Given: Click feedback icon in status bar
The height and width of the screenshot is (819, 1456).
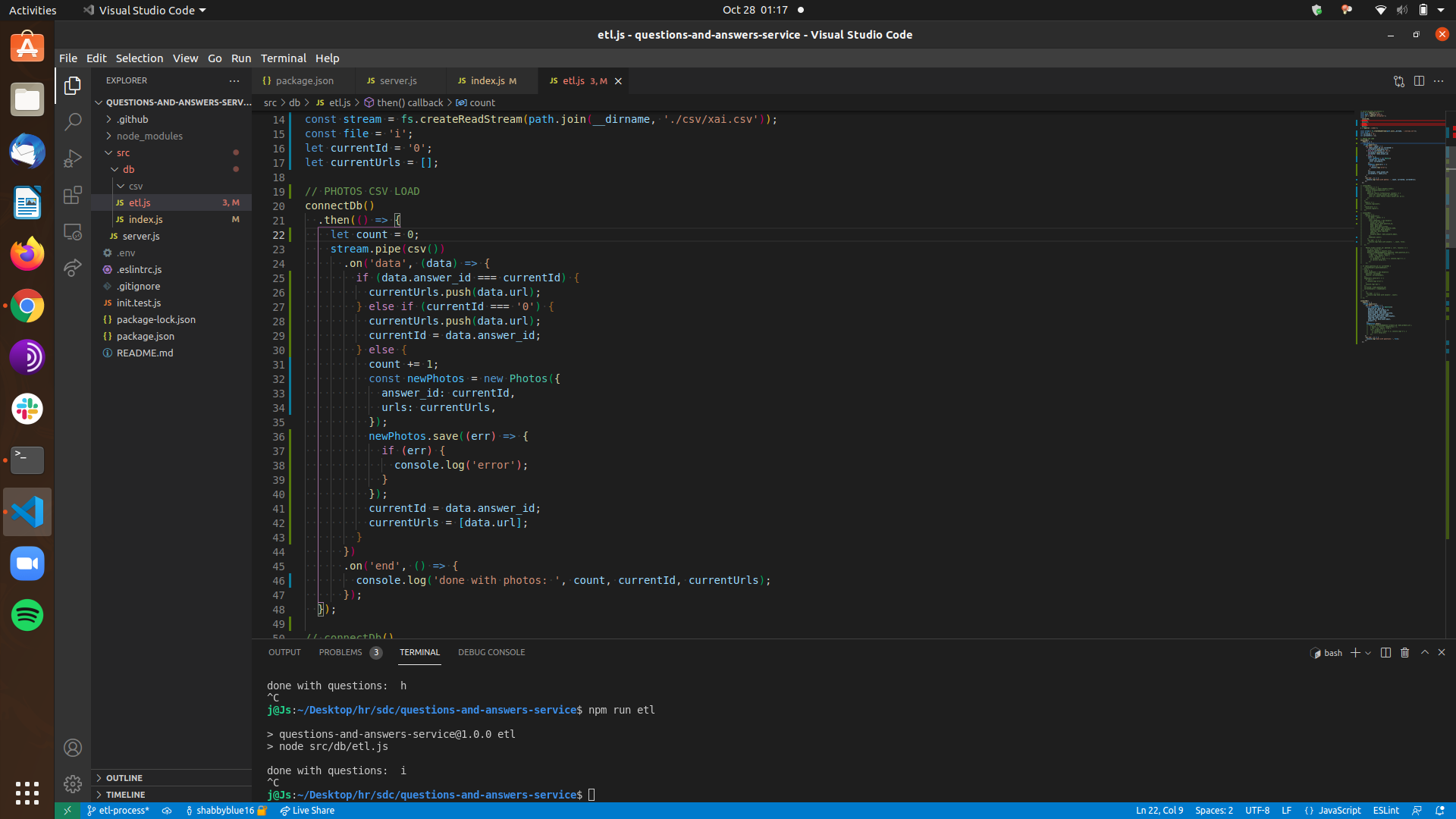Looking at the screenshot, I should (1417, 811).
